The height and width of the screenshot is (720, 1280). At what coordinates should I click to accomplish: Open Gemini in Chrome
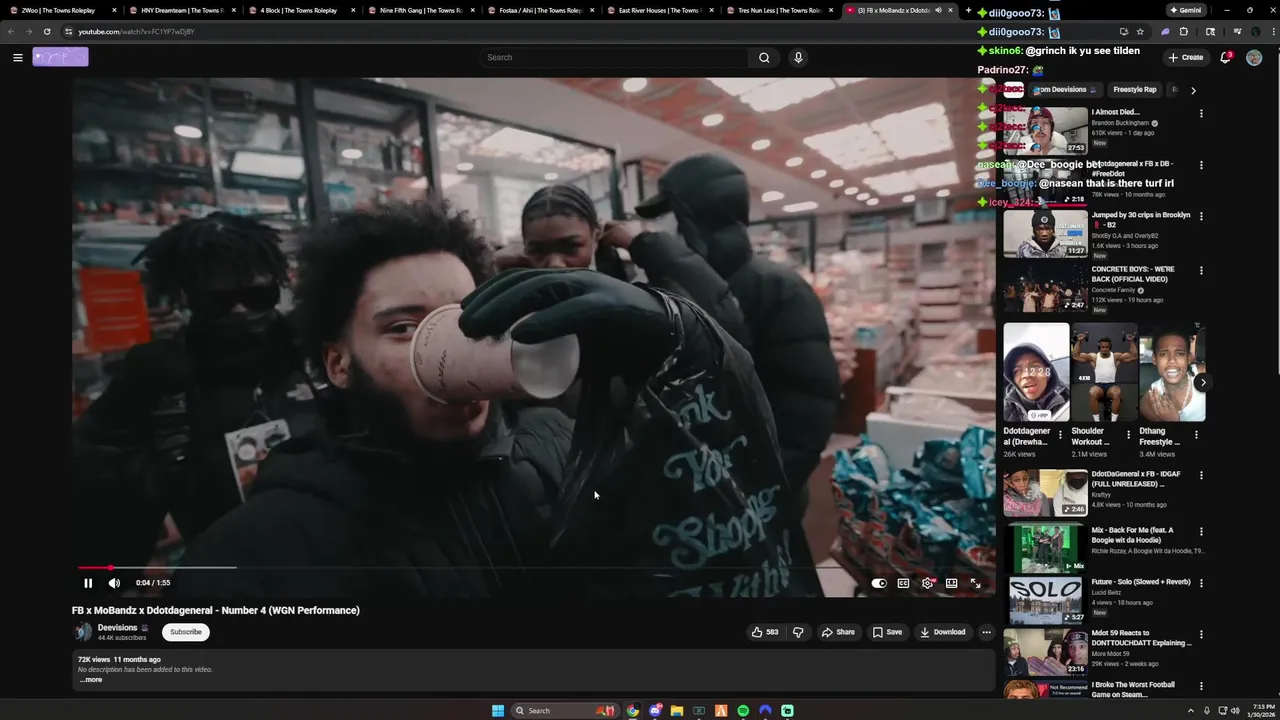(x=1186, y=10)
